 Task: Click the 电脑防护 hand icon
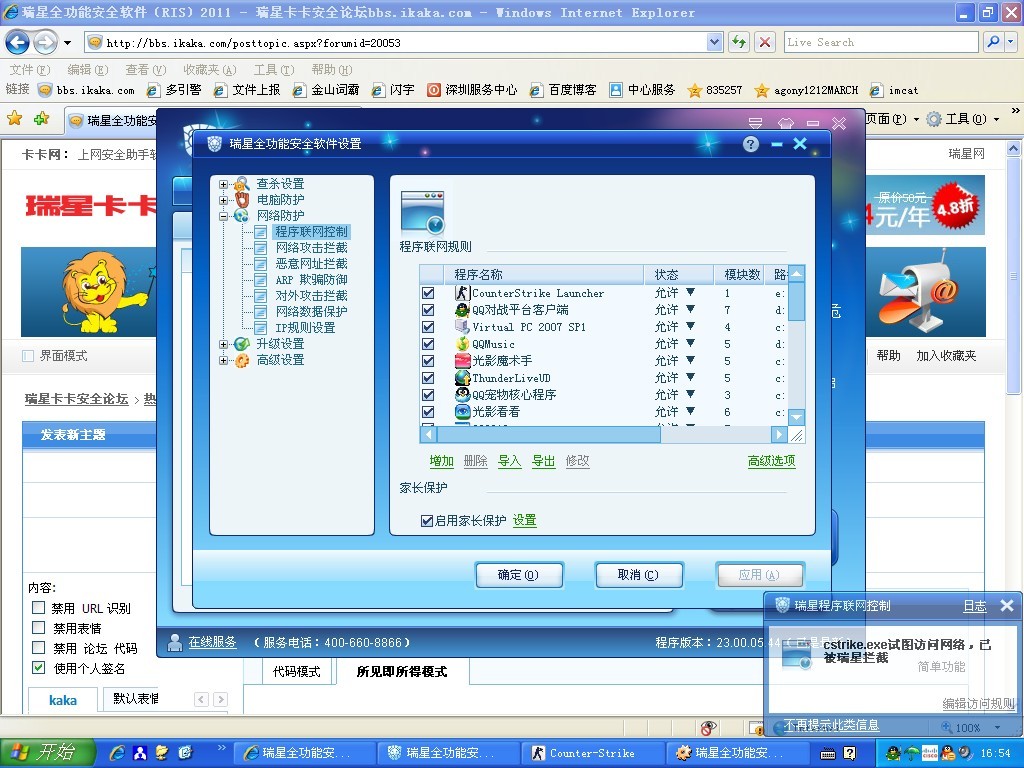(242, 200)
